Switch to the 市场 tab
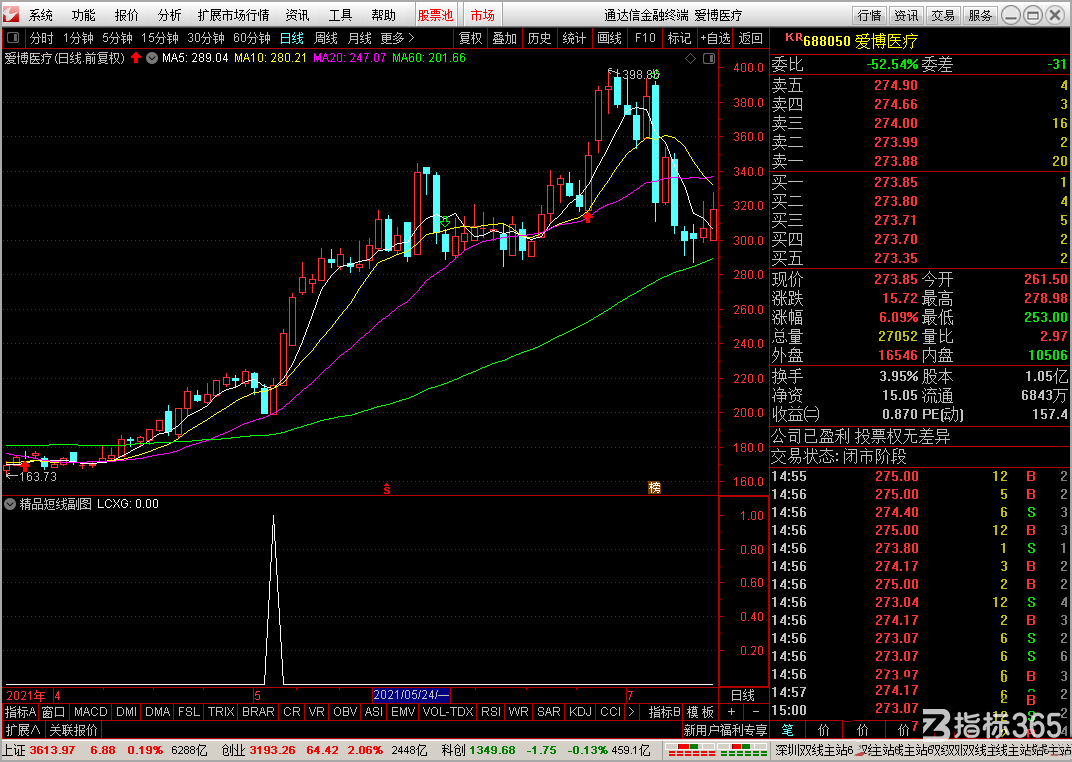This screenshot has height=762, width=1072. (x=483, y=15)
